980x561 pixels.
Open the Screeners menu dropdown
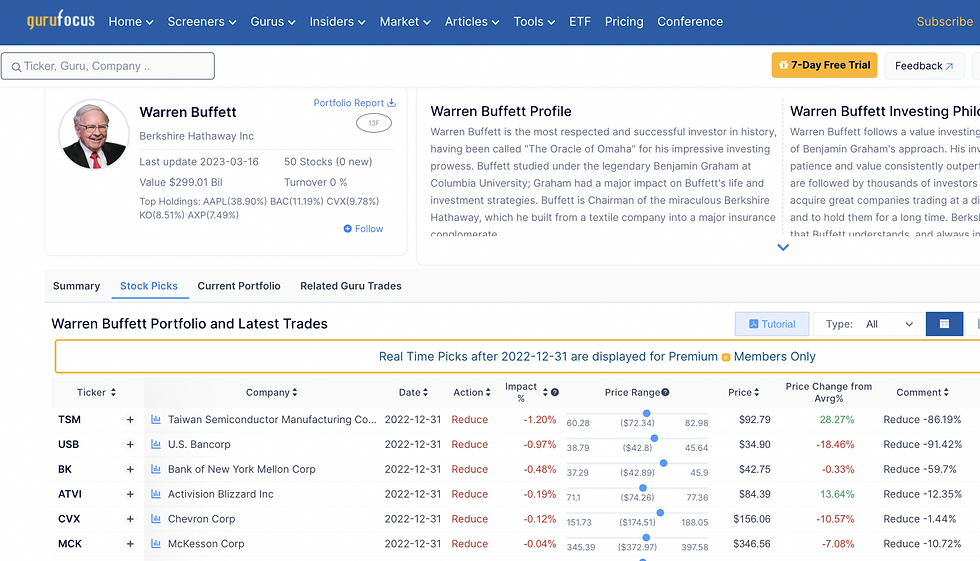[x=202, y=22]
